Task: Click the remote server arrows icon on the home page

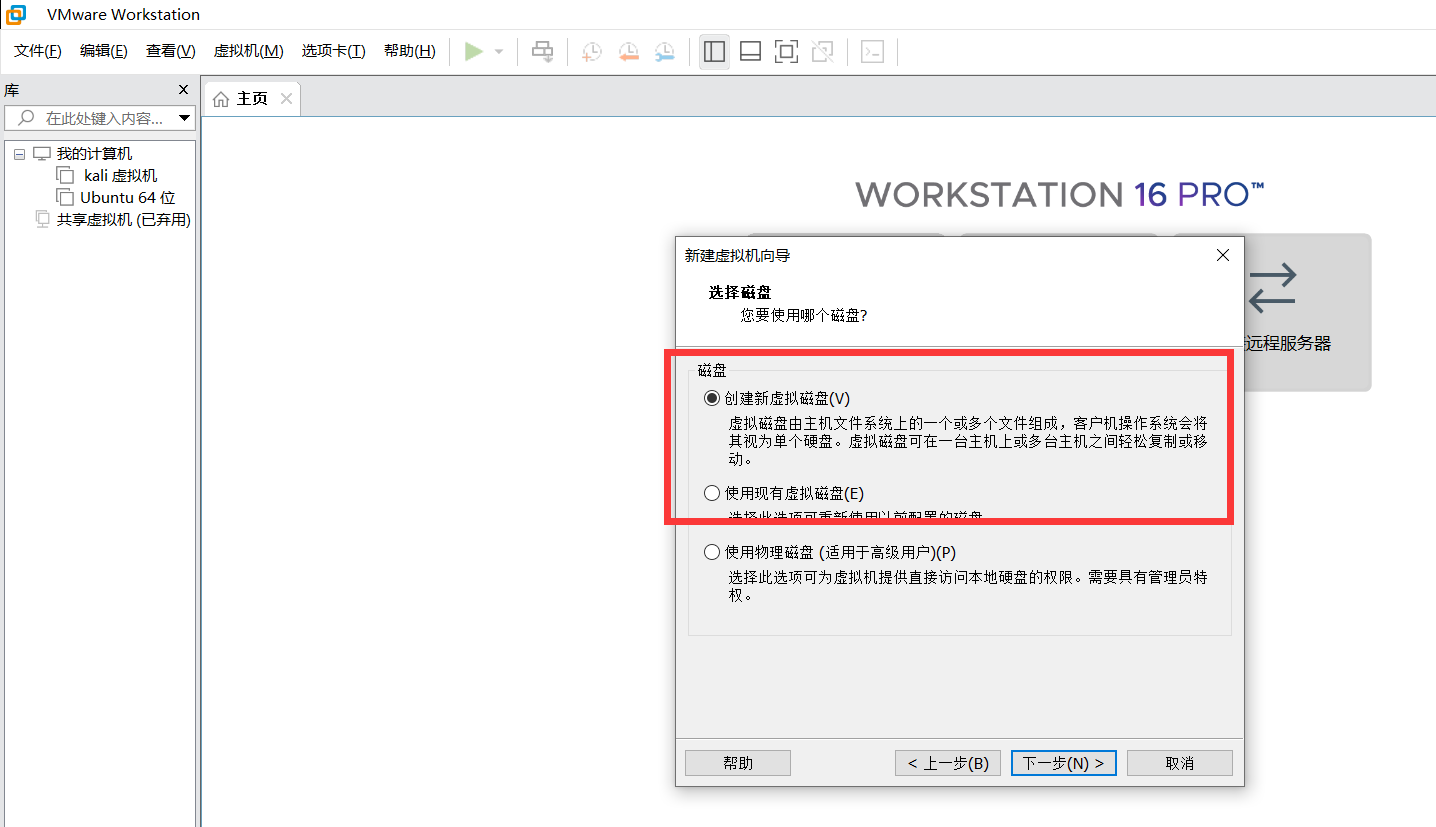Action: (x=1272, y=288)
